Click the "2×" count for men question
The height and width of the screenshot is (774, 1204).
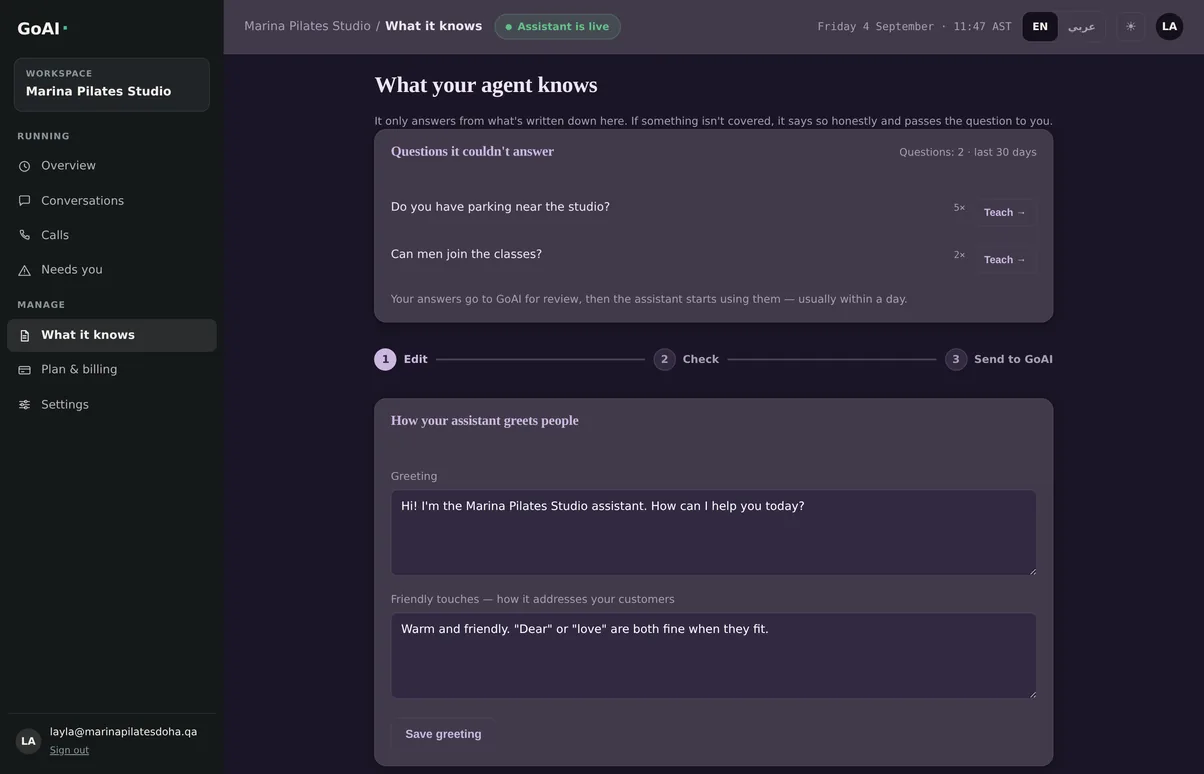959,255
